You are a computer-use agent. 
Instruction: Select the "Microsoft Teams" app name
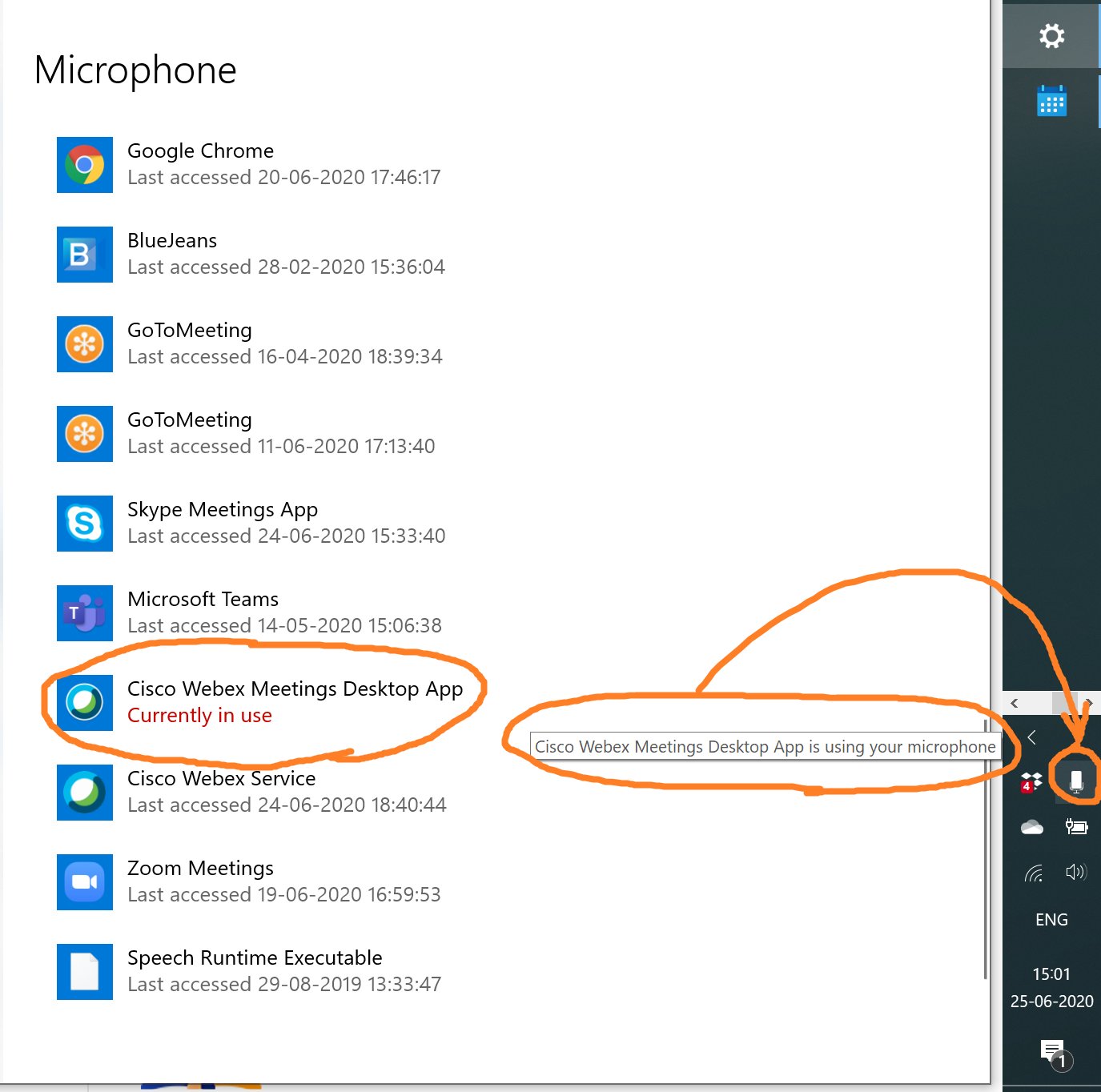(x=203, y=599)
